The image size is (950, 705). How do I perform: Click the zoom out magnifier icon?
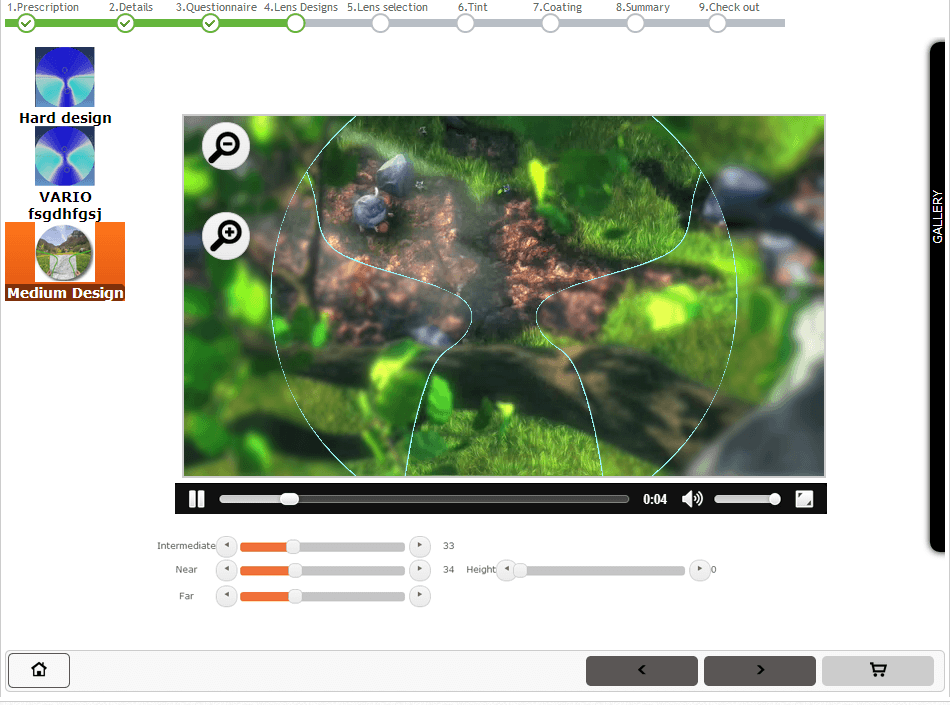(x=226, y=146)
